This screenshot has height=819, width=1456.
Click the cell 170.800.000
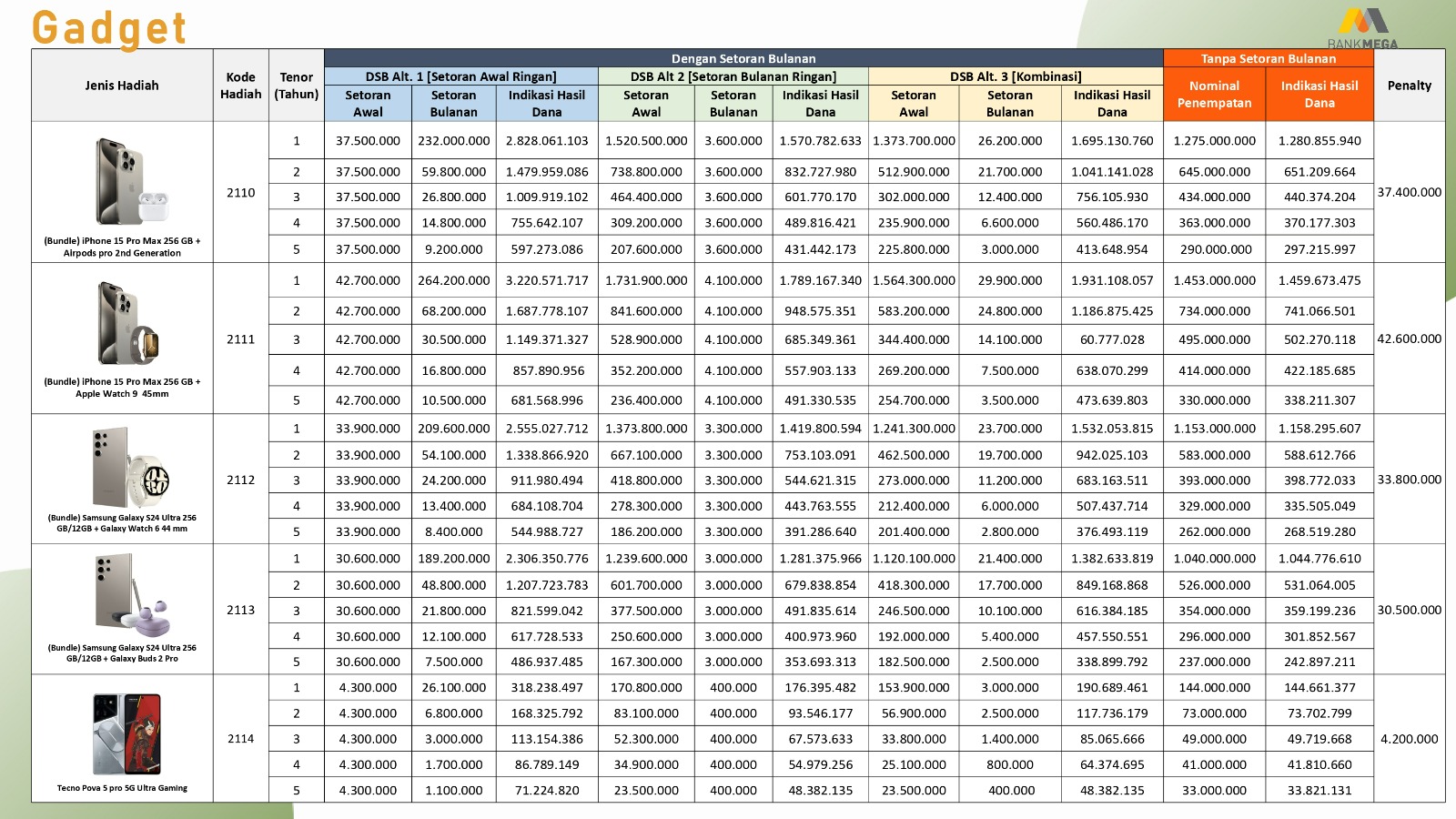point(646,688)
